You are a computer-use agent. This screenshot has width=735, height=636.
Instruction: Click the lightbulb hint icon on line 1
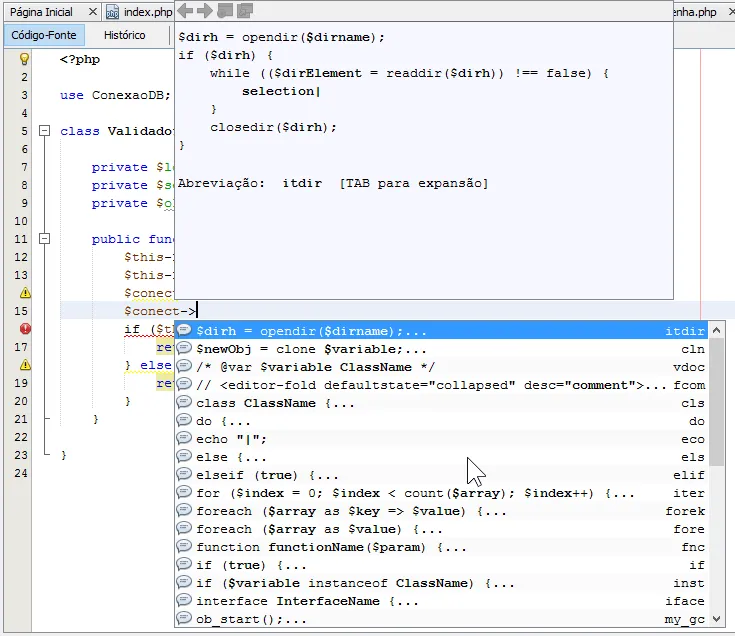click(26, 59)
